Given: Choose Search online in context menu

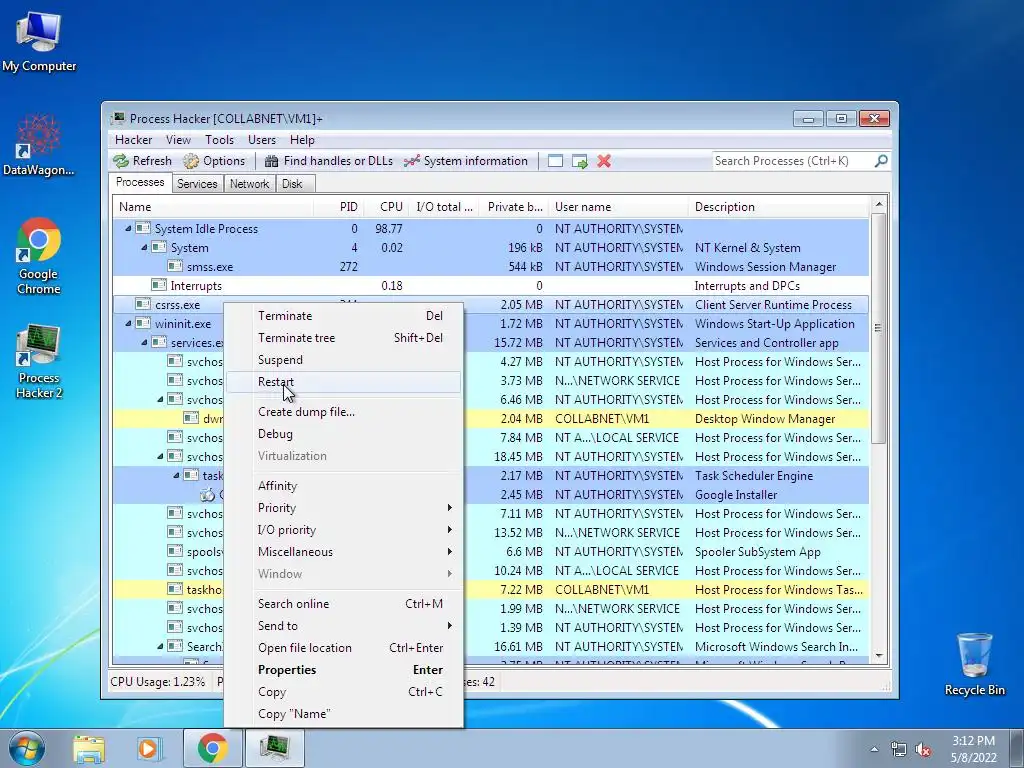Looking at the screenshot, I should tap(344, 604).
